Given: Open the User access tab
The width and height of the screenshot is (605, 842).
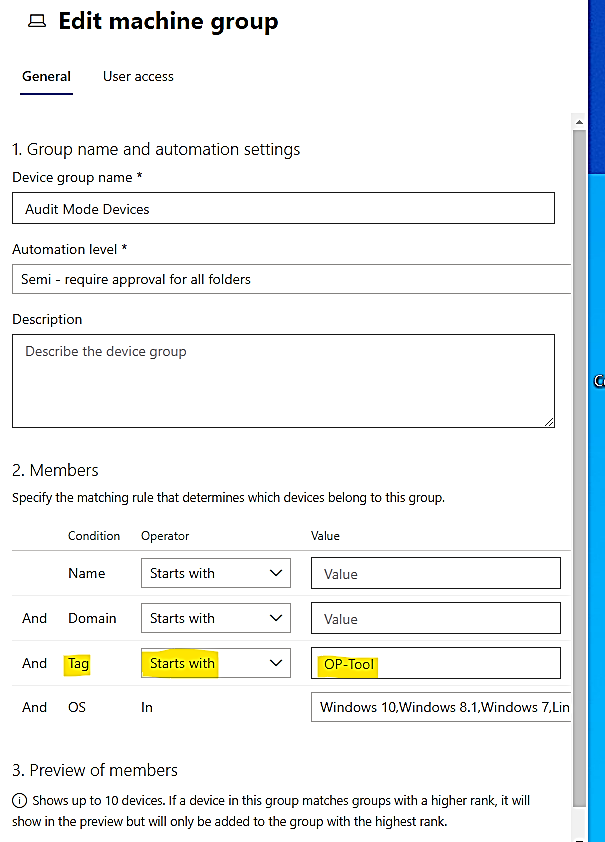Looking at the screenshot, I should [138, 76].
